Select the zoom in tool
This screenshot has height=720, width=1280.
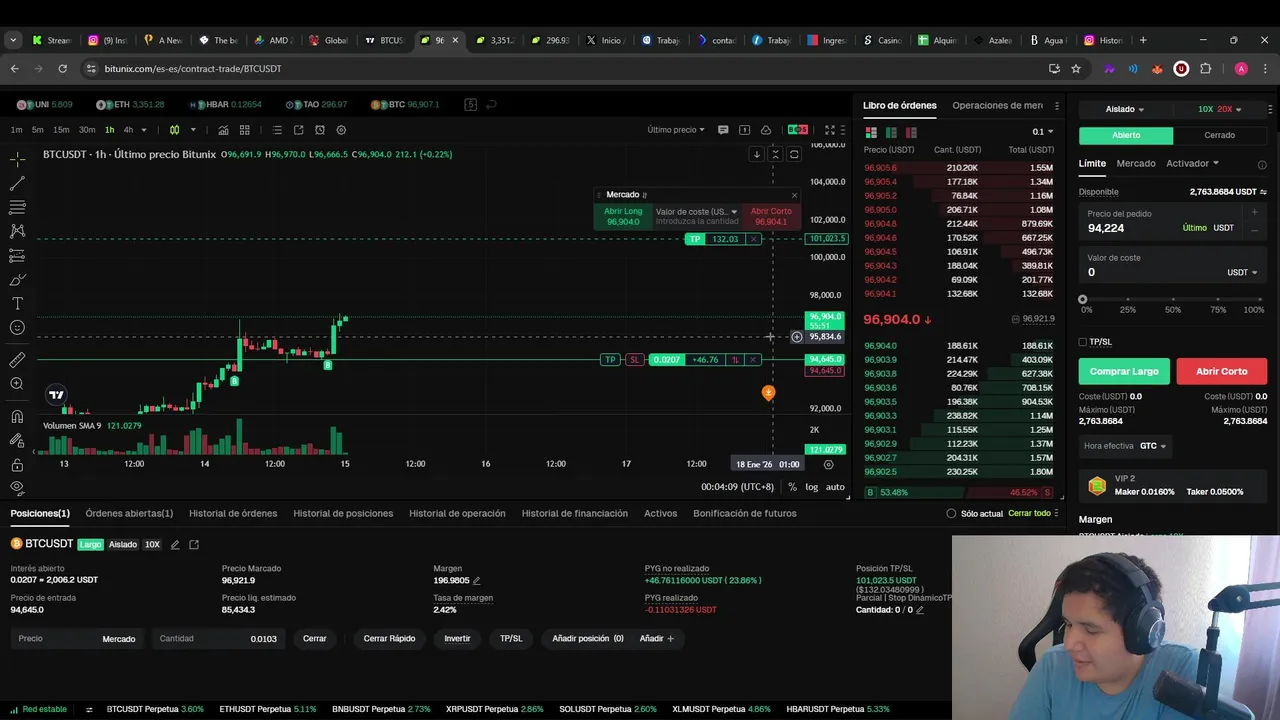click(x=17, y=384)
